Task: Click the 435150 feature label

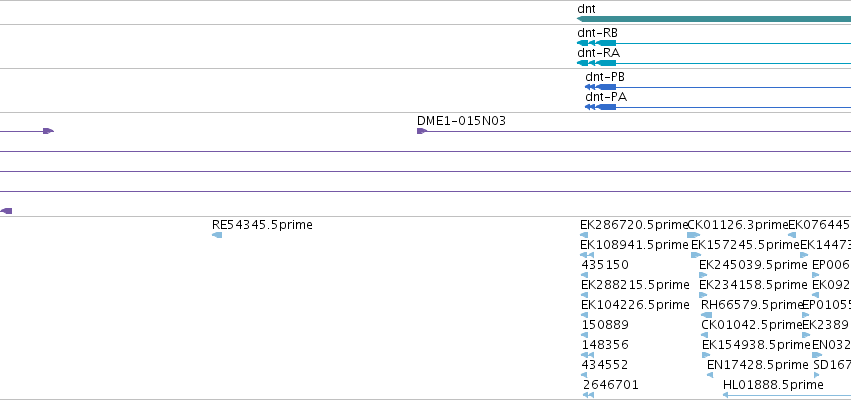Action: pos(605,265)
